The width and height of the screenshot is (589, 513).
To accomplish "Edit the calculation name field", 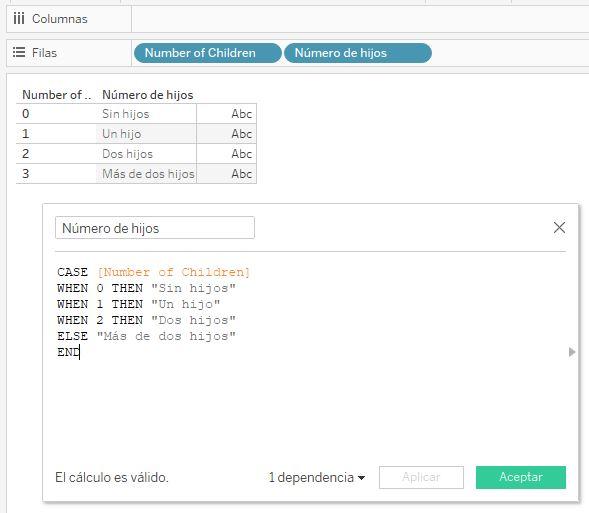I will [155, 228].
